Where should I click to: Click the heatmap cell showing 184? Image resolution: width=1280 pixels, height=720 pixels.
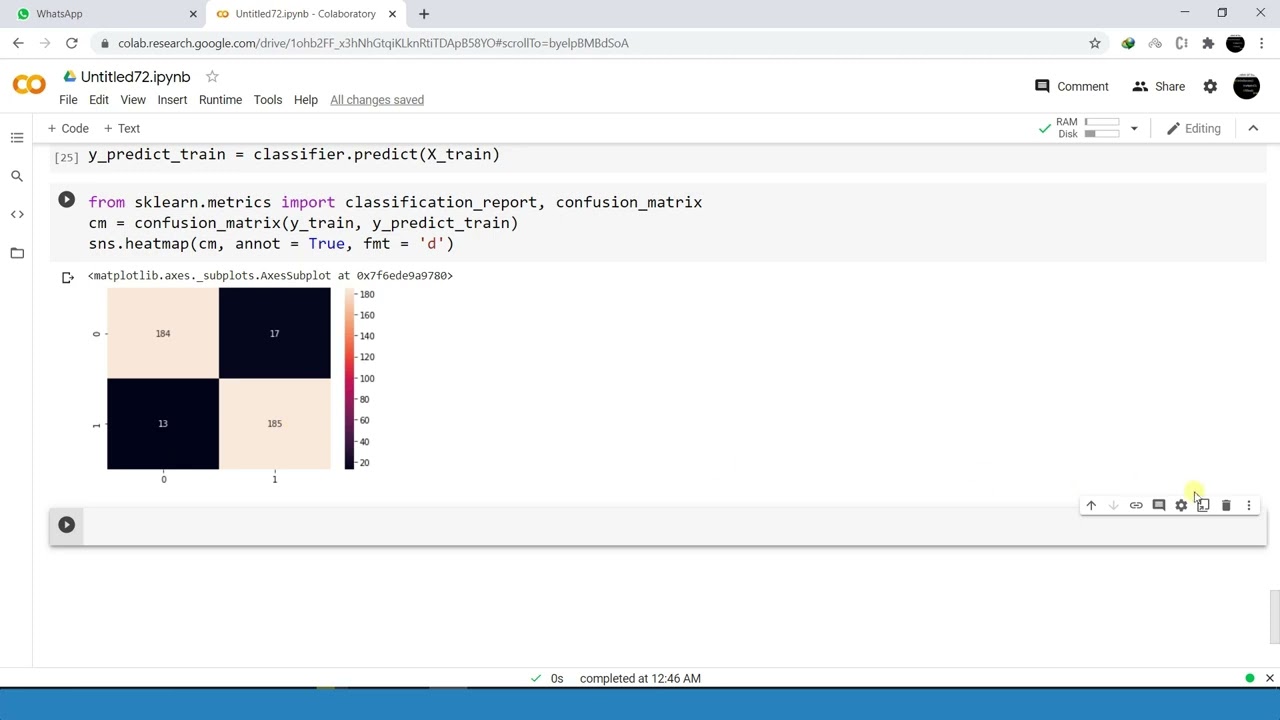(163, 333)
